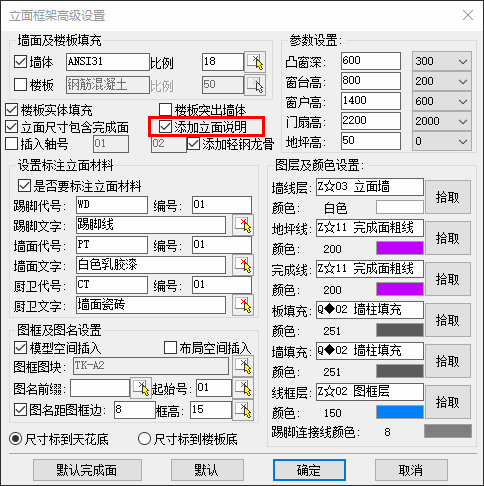The height and width of the screenshot is (486, 484).
Task: Expand the 门扇高 2000 dropdown
Action: coord(442,121)
